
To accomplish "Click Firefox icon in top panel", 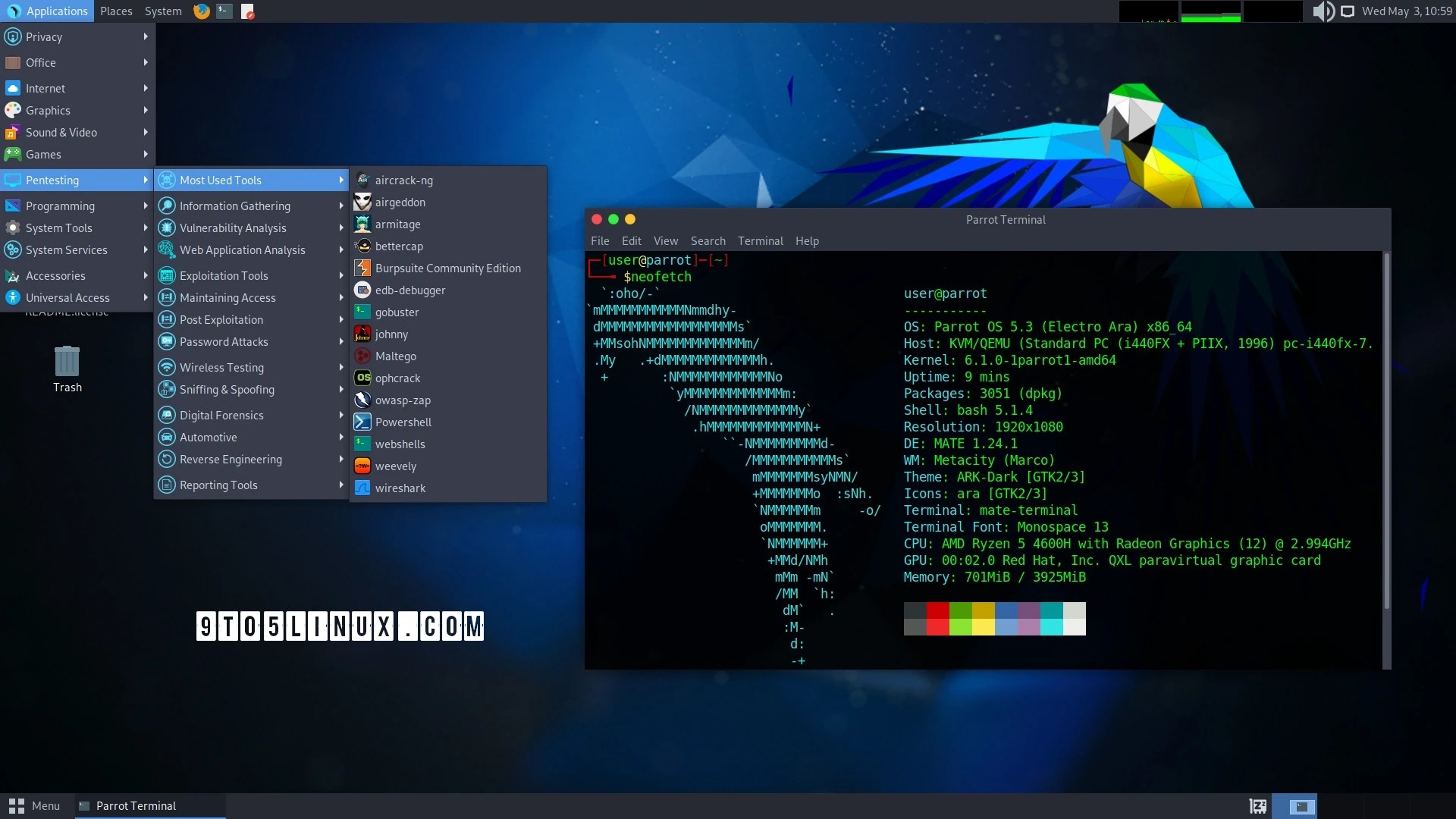I will pos(202,11).
